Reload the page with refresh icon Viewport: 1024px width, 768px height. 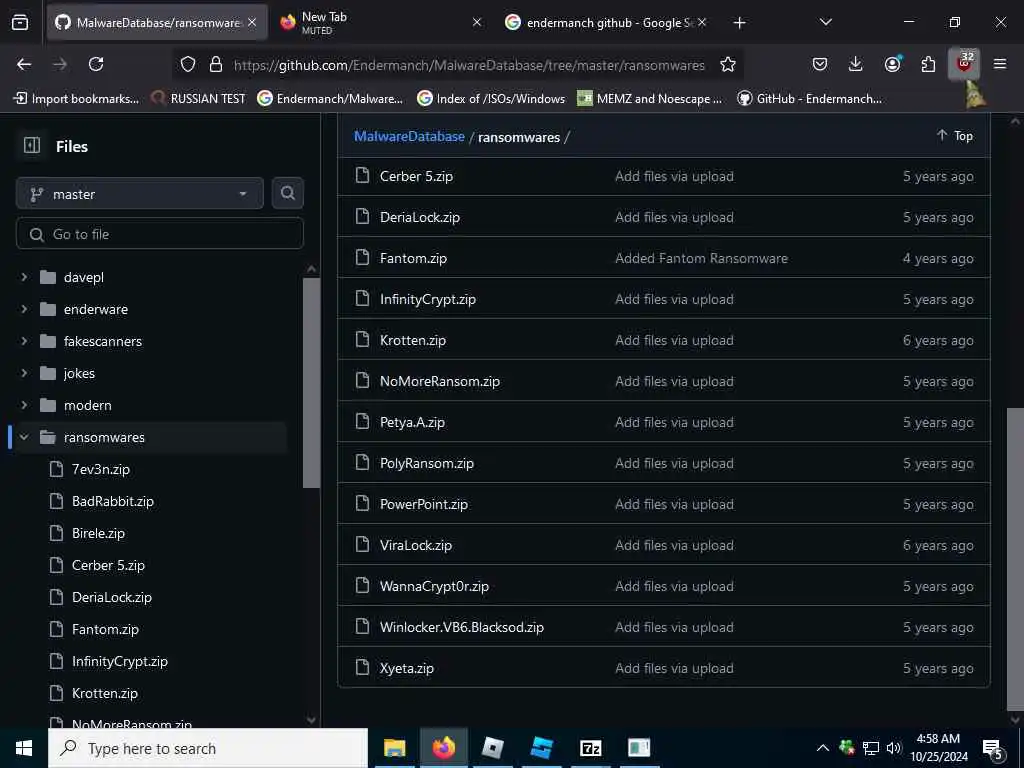(x=96, y=64)
